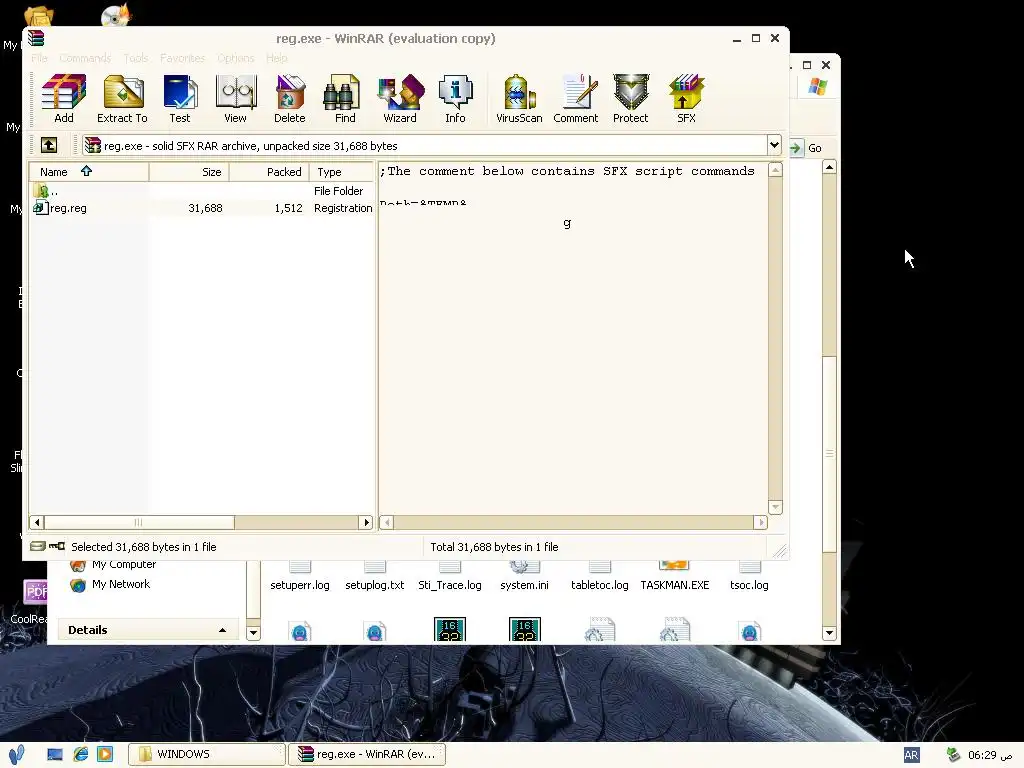Click the WinRAR window resize grip
The height and width of the screenshot is (768, 1024).
[x=780, y=552]
